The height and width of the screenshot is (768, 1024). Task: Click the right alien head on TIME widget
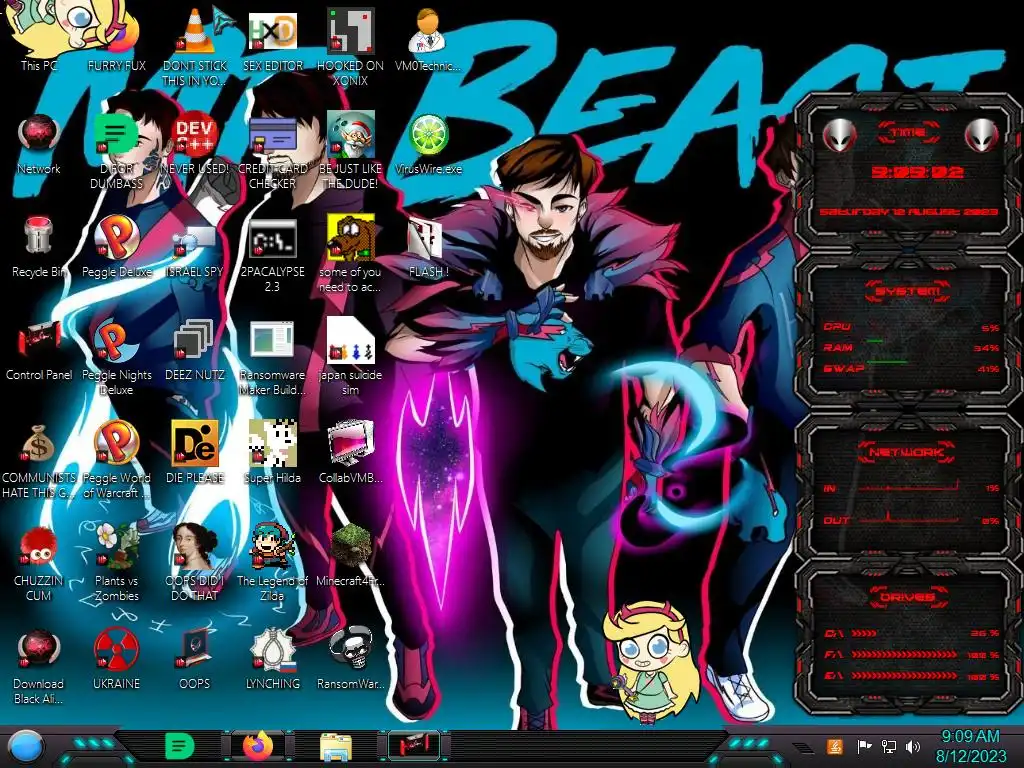[982, 136]
